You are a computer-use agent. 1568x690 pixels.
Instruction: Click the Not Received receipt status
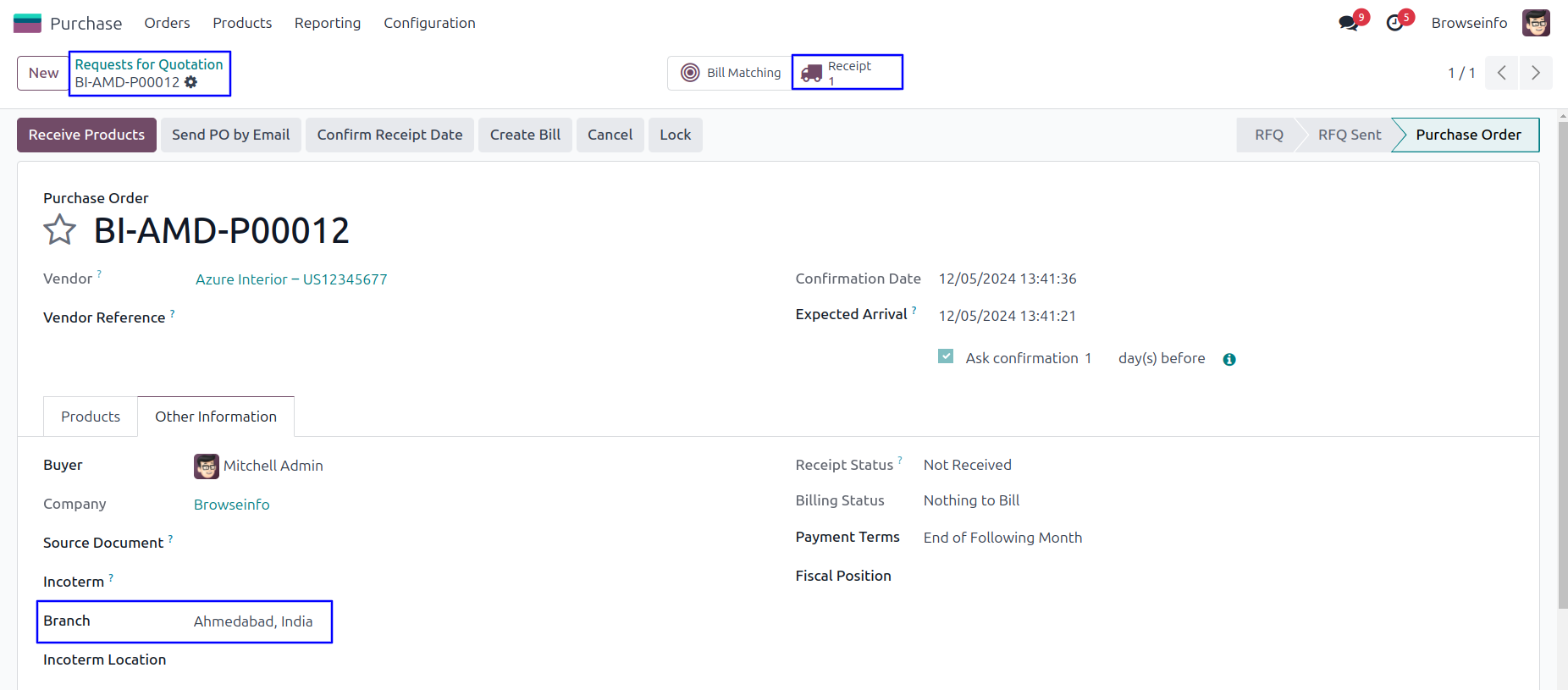tap(967, 465)
